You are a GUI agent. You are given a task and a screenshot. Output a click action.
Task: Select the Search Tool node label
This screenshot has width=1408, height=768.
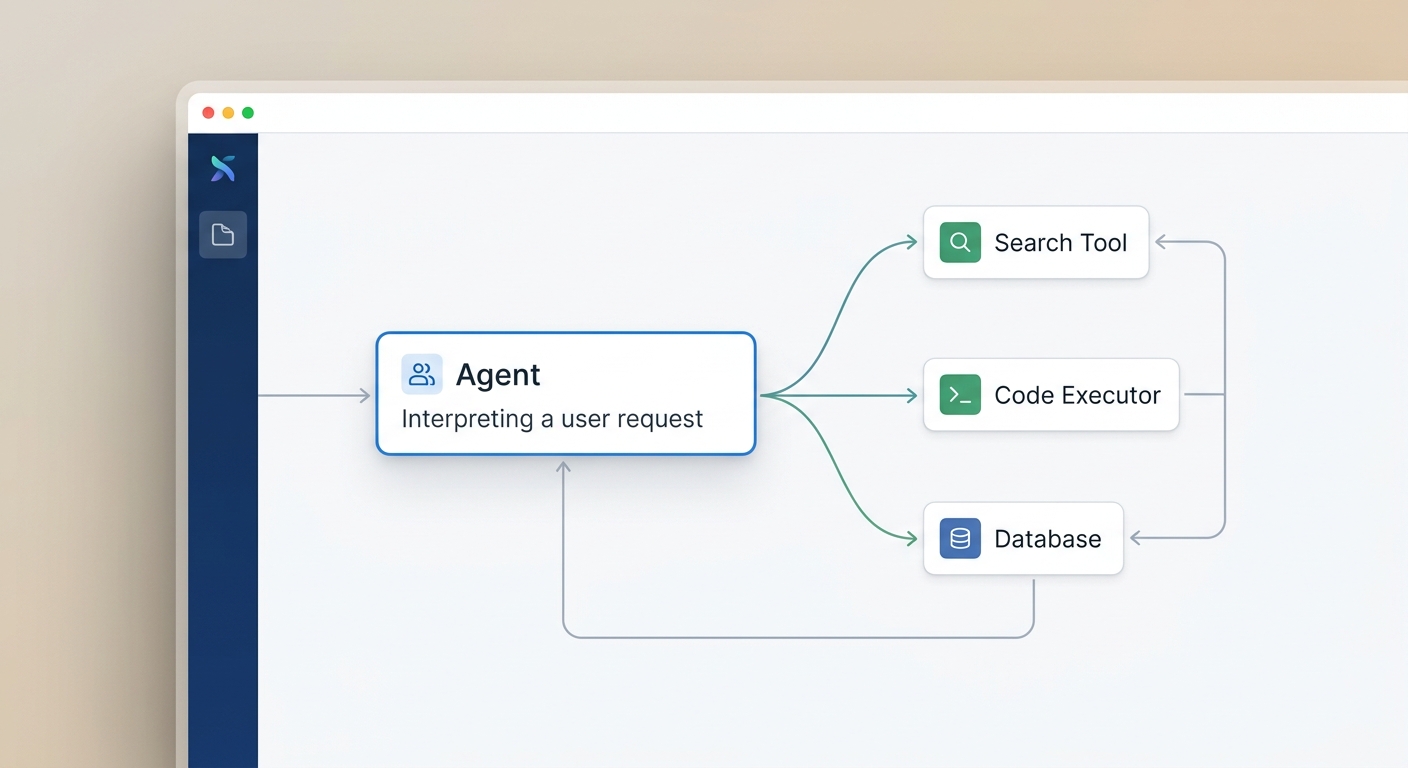1060,243
